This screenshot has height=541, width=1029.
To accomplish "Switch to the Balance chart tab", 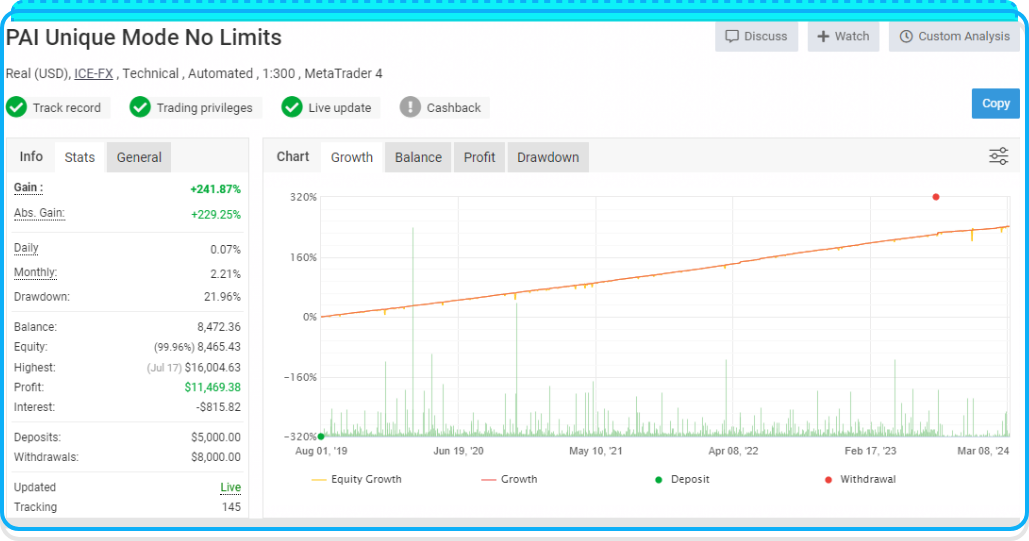I will [418, 157].
